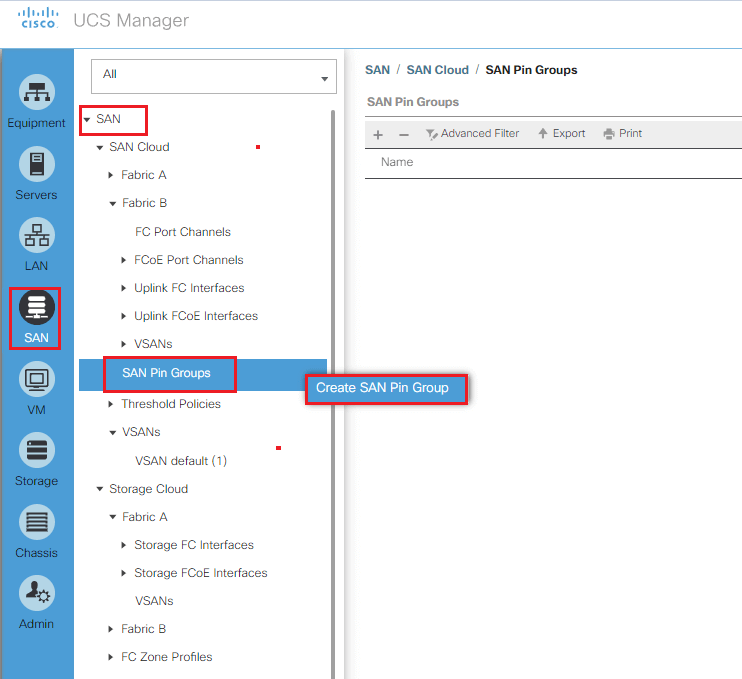The height and width of the screenshot is (679, 742).
Task: Click the plus add icon in toolbar
Action: click(378, 135)
